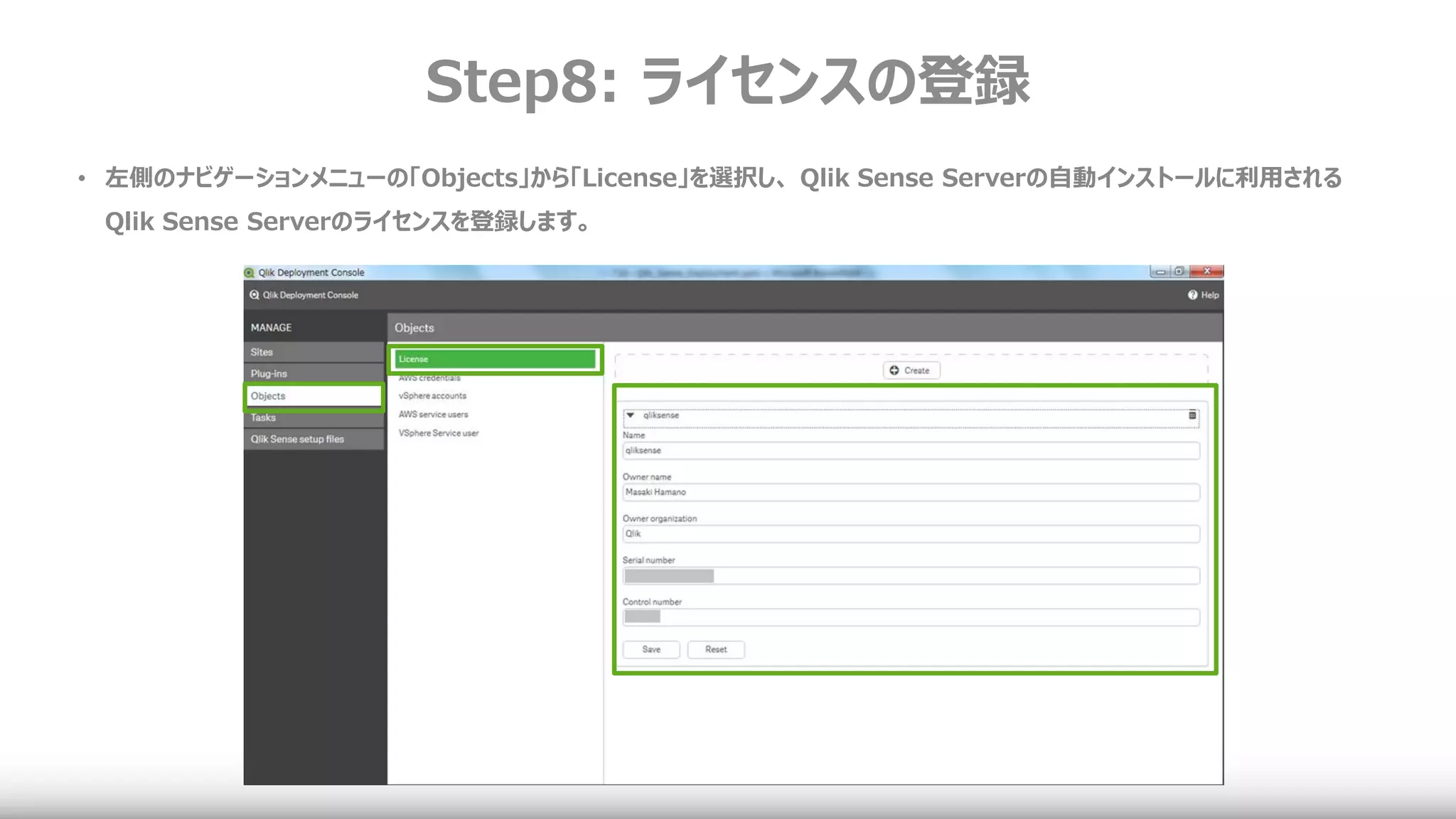Click the Serial number field
This screenshot has width=1456, height=819.
click(x=911, y=576)
